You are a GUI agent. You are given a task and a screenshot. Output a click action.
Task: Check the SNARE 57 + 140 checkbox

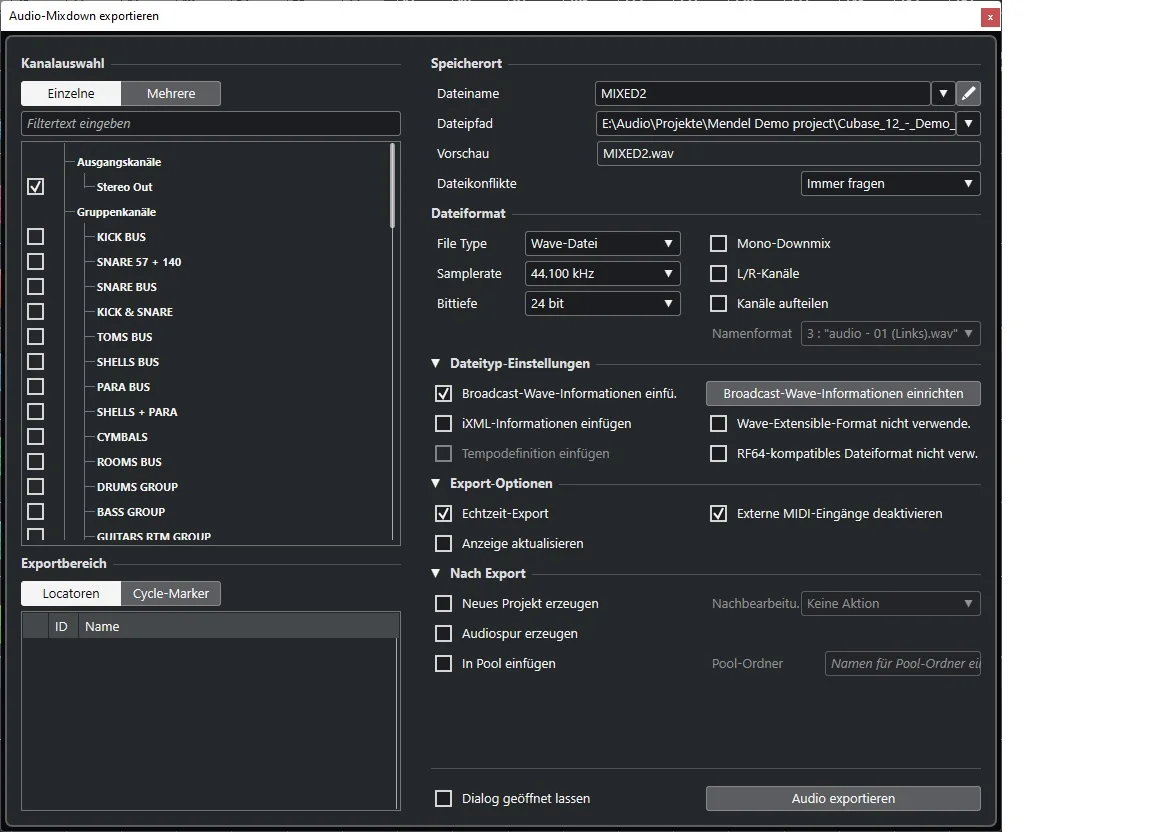35,262
